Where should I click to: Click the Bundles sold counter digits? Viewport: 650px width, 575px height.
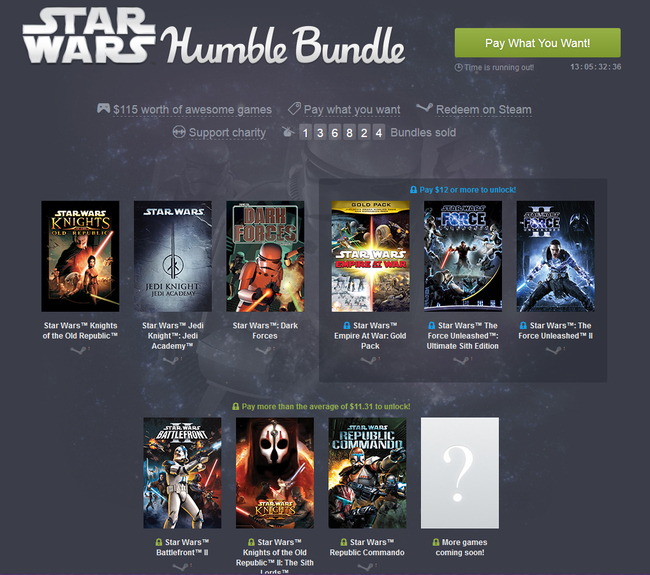coord(342,133)
